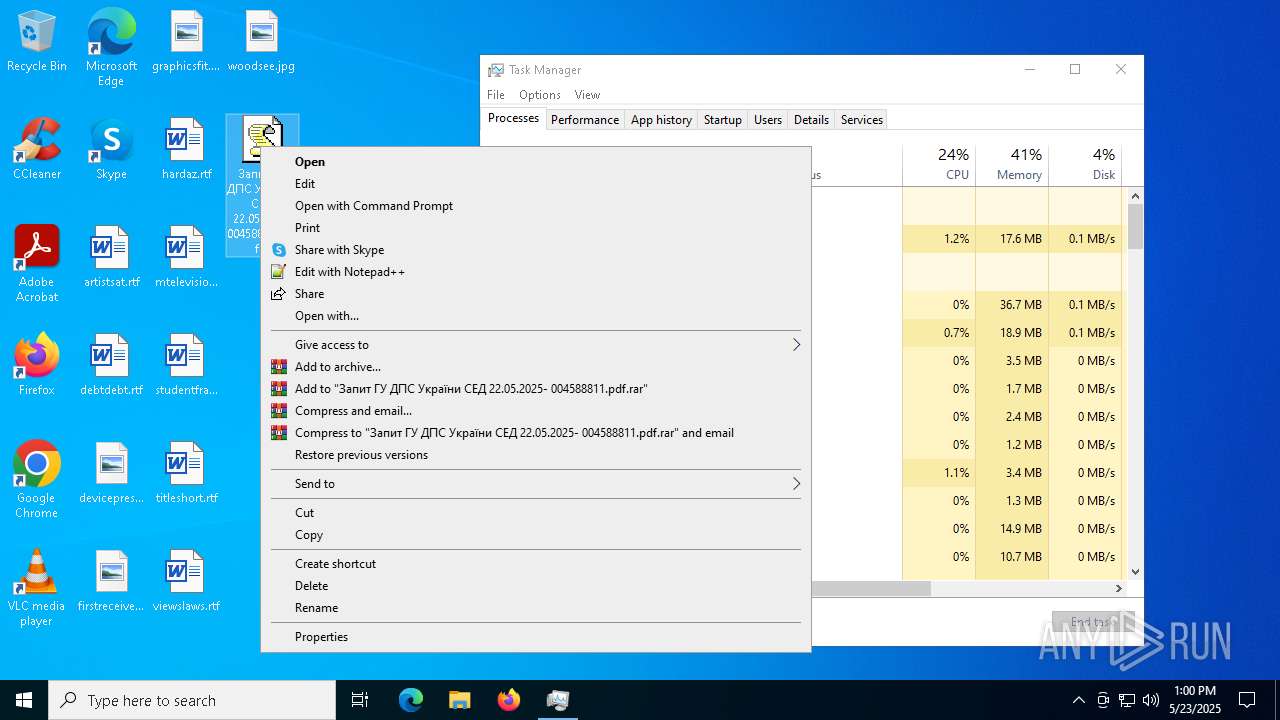The width and height of the screenshot is (1280, 720).
Task: Choose Edit in context menu
Action: click(x=536, y=184)
